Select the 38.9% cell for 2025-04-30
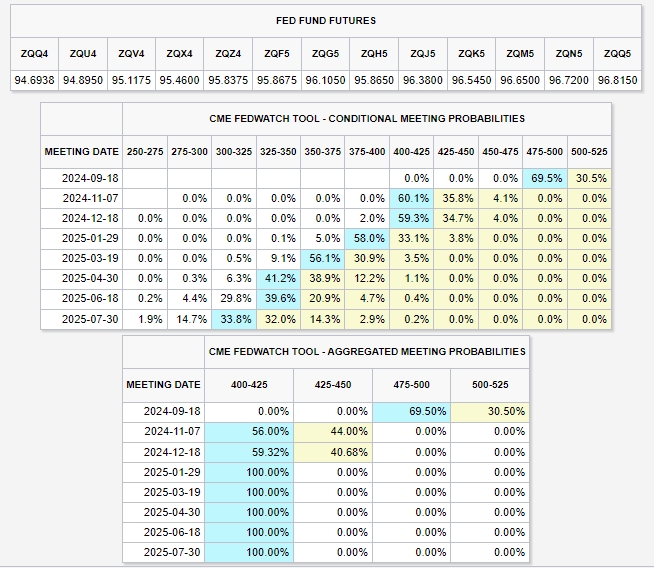 point(324,279)
